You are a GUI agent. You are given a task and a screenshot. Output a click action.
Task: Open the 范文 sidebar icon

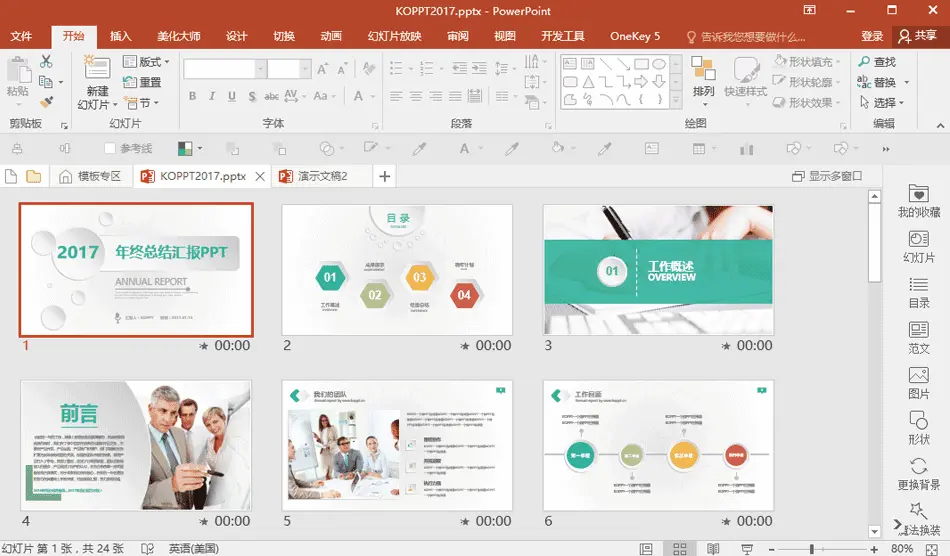pyautogui.click(x=918, y=329)
